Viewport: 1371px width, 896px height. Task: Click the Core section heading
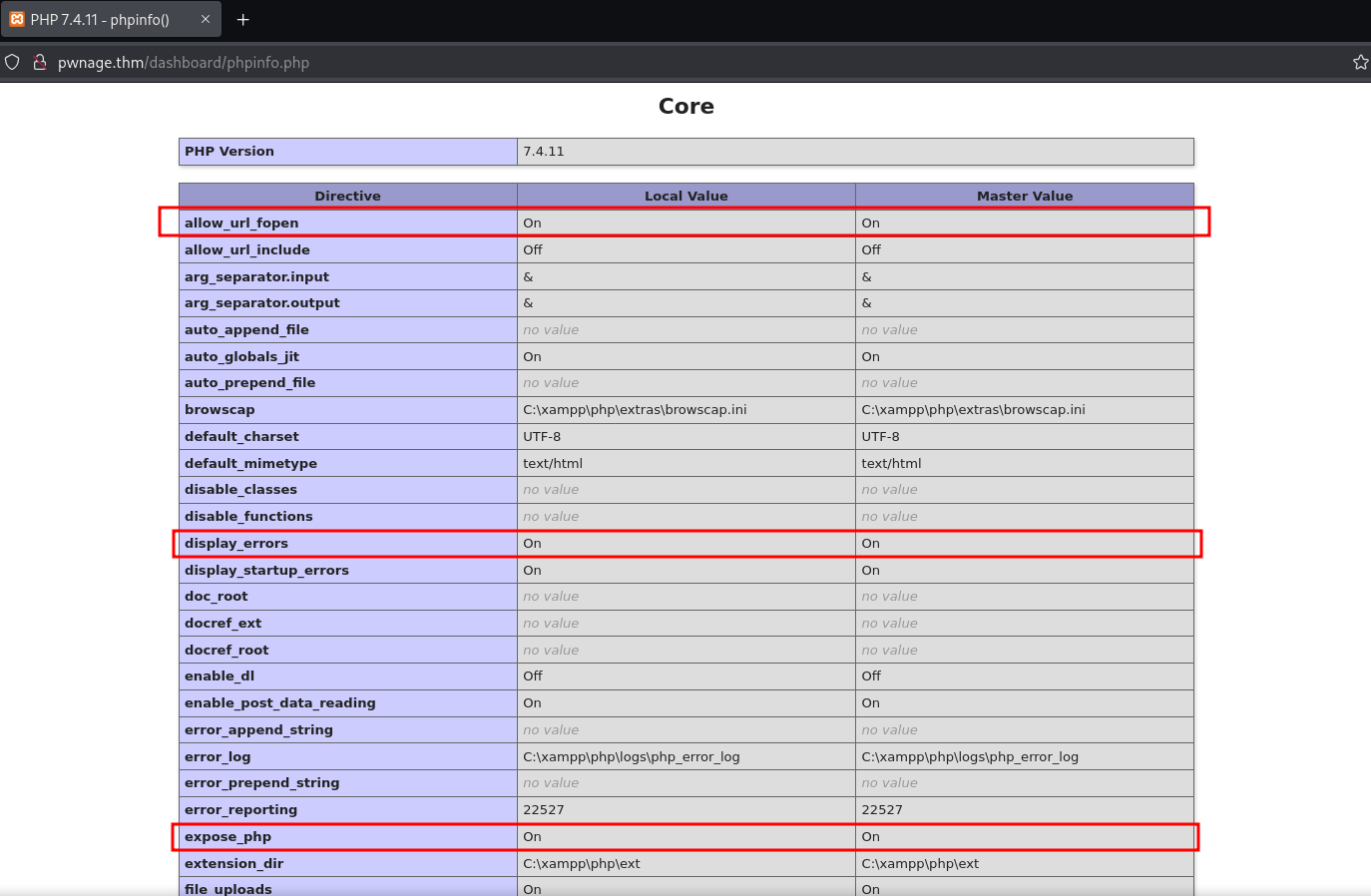click(x=685, y=106)
